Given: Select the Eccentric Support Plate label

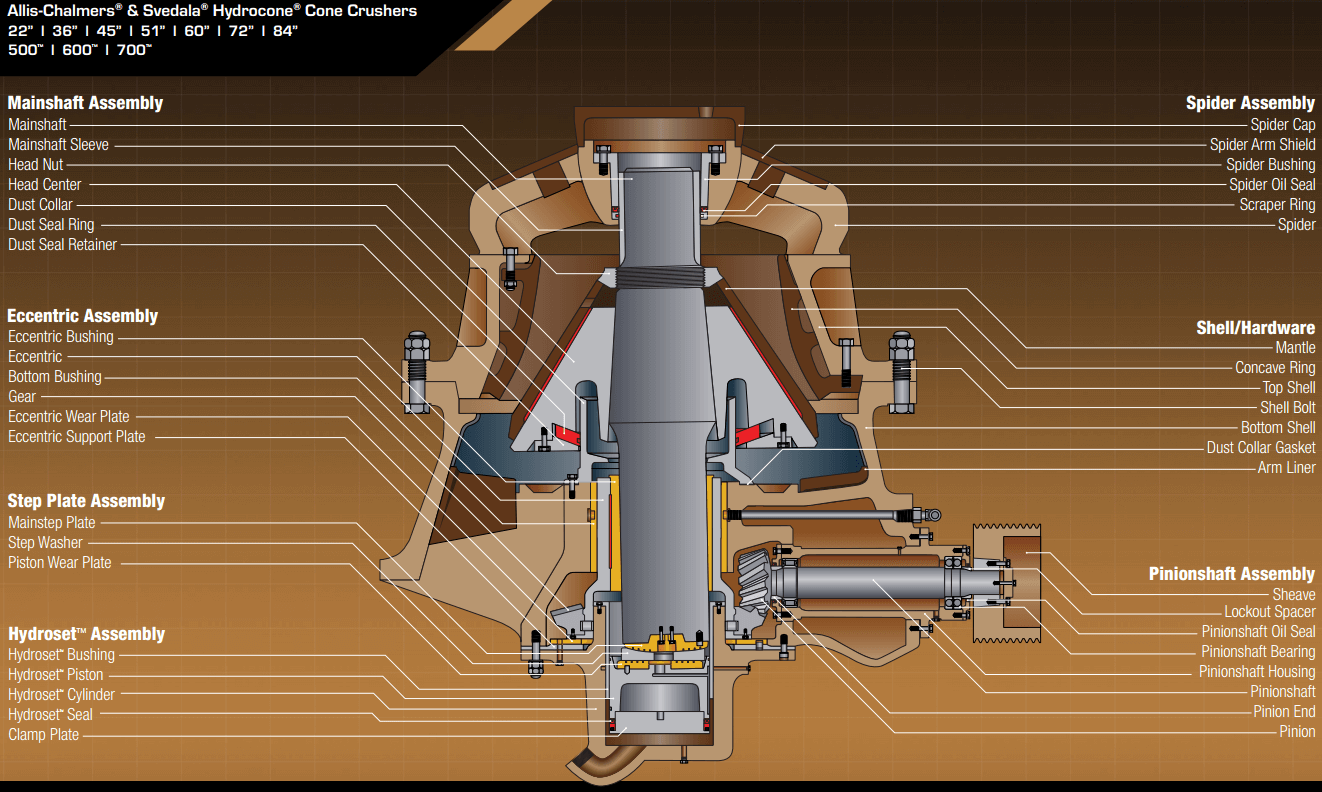Looking at the screenshot, I should coord(77,437).
